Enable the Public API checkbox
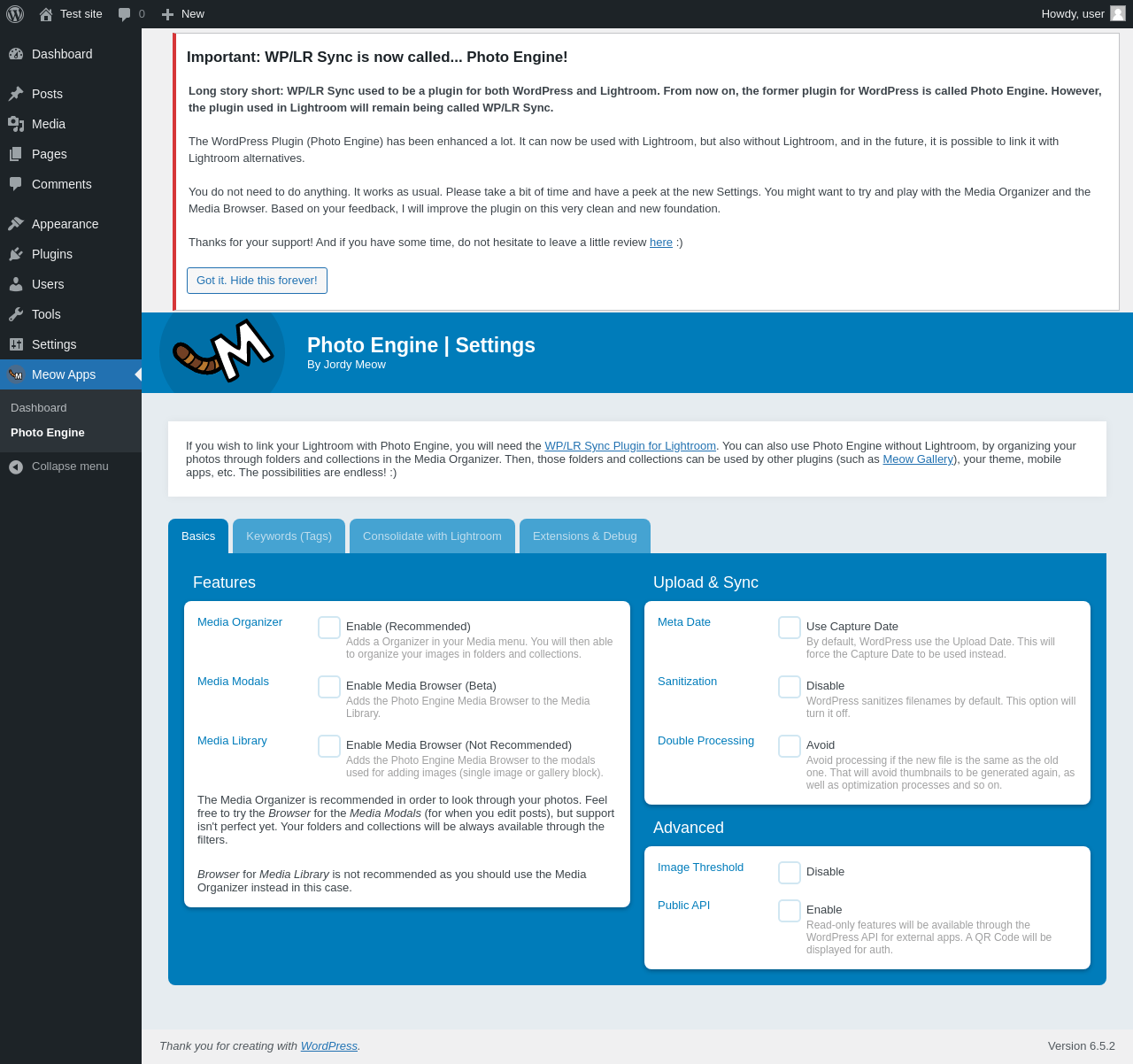Viewport: 1133px width, 1064px height. click(790, 911)
